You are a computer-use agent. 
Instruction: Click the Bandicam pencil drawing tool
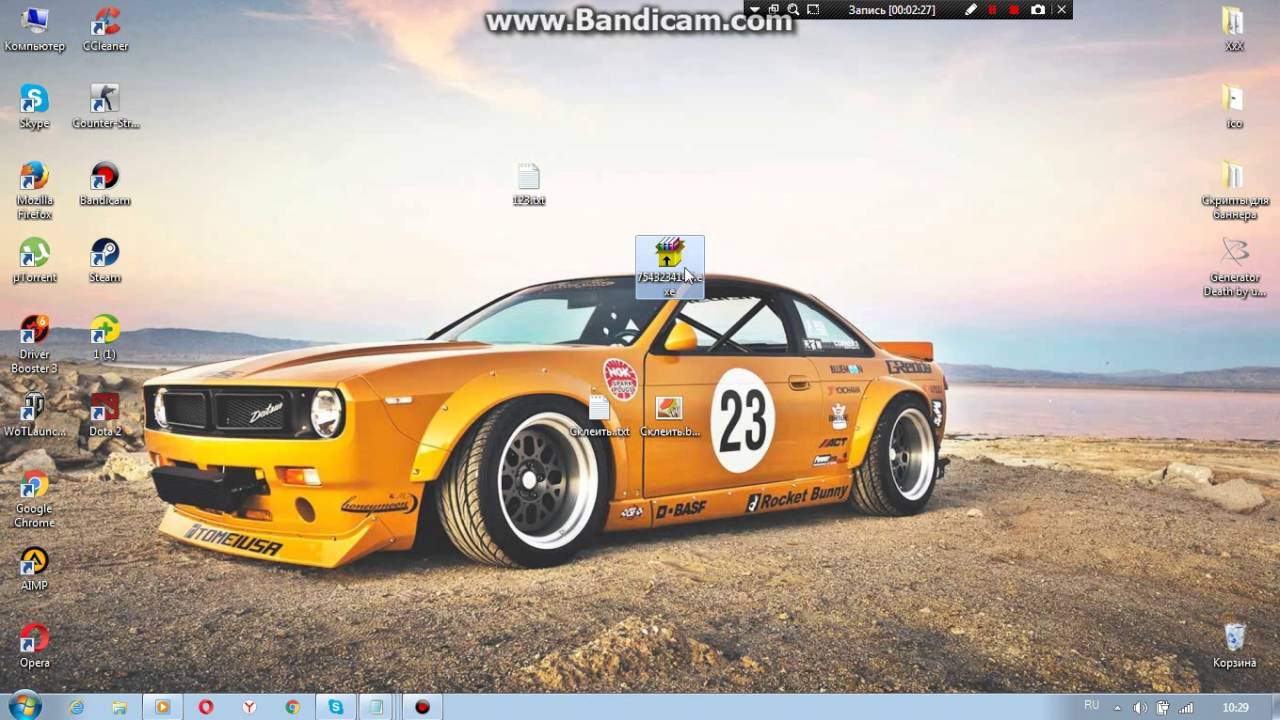[970, 10]
